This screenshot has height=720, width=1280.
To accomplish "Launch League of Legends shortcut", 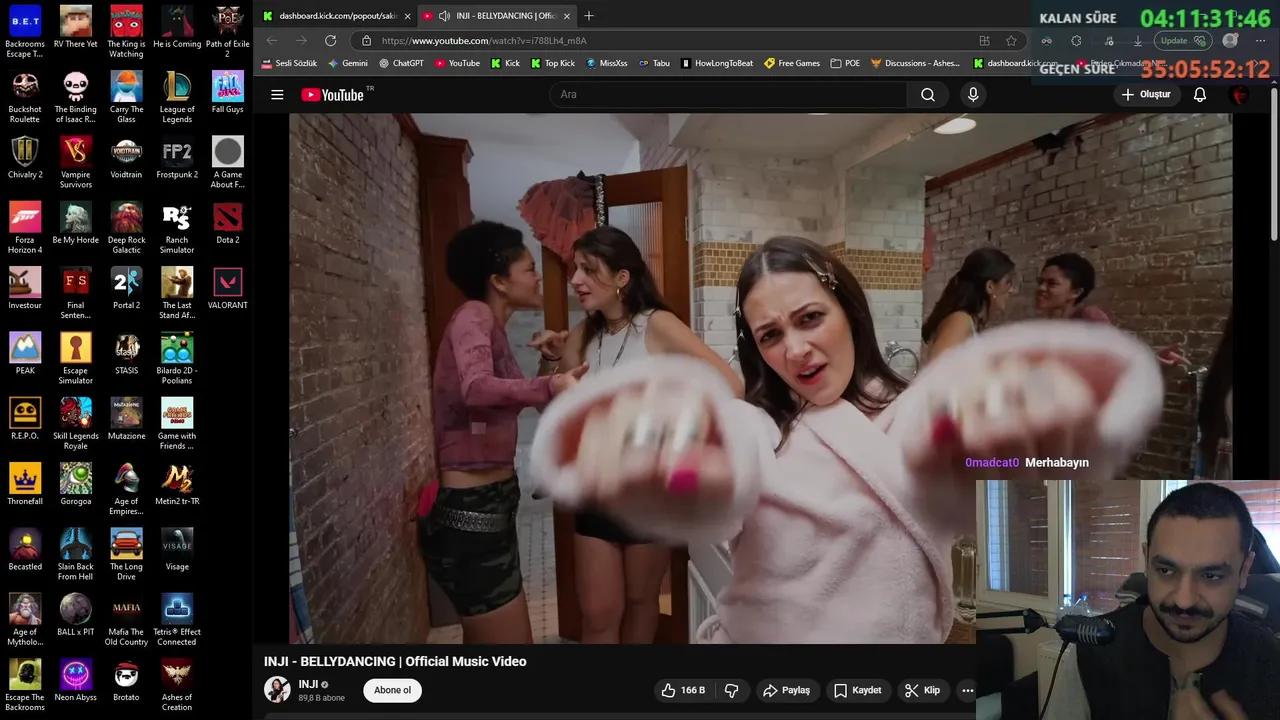I will point(177,97).
